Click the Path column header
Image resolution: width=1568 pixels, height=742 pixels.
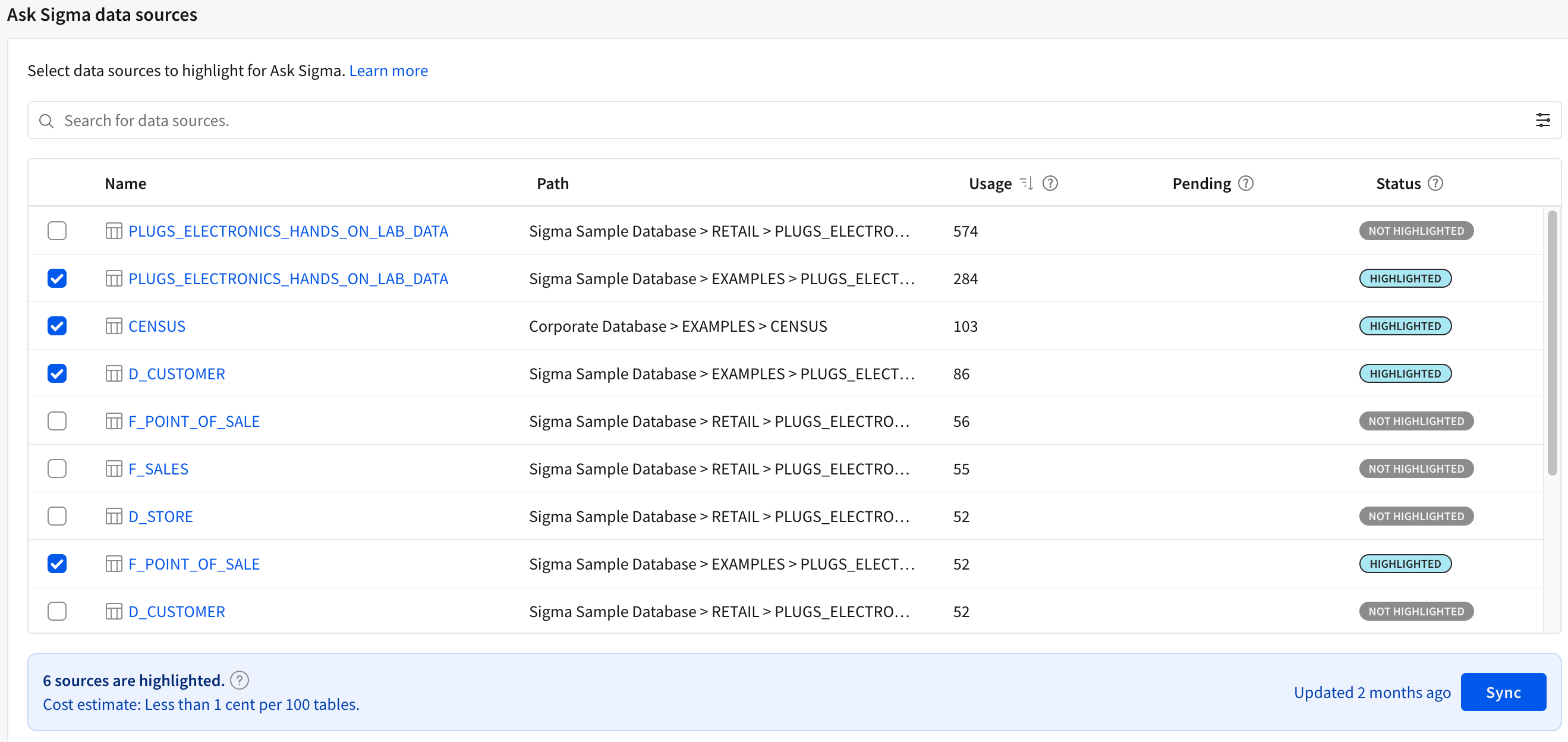pos(553,183)
